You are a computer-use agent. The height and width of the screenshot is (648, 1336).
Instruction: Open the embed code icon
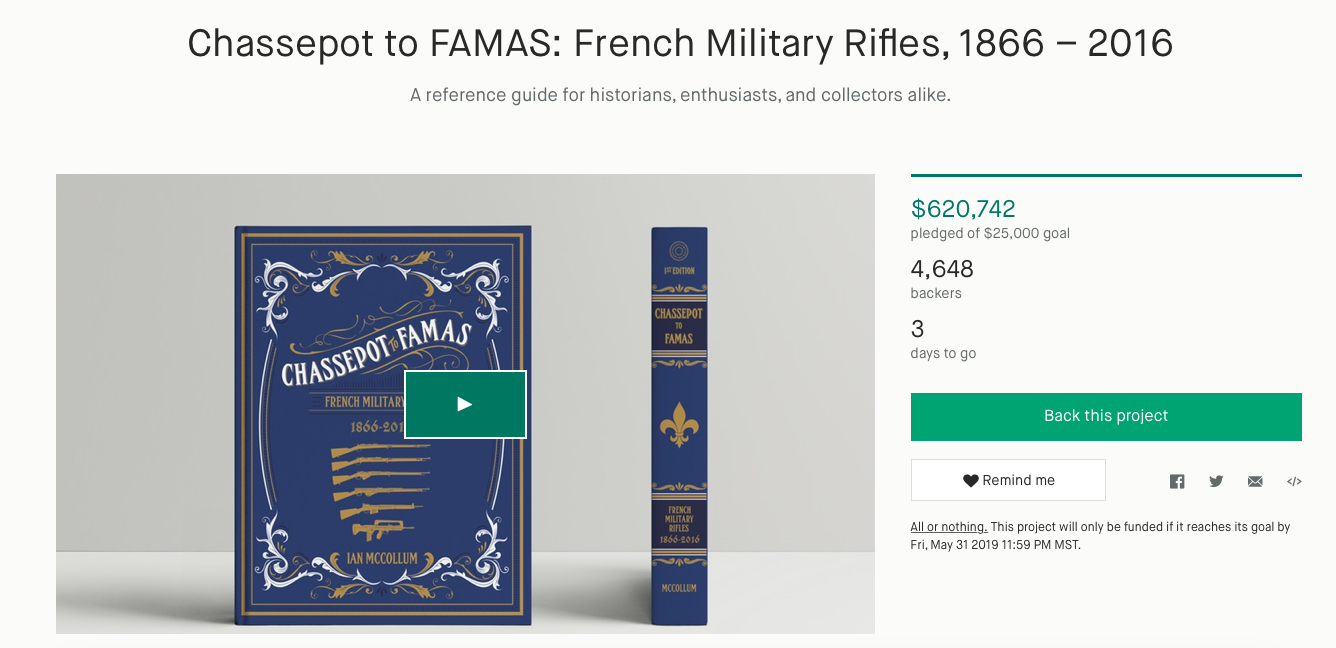pos(1294,481)
